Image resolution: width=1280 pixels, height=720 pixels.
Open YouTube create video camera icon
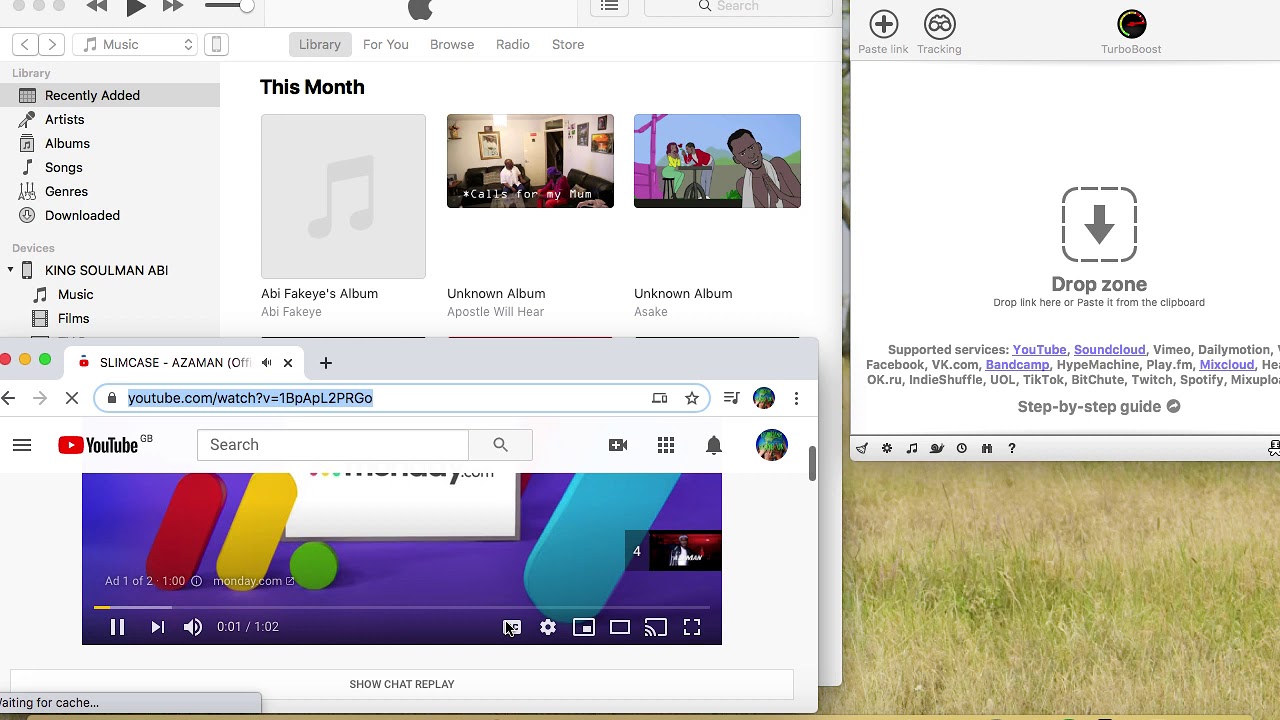point(618,445)
